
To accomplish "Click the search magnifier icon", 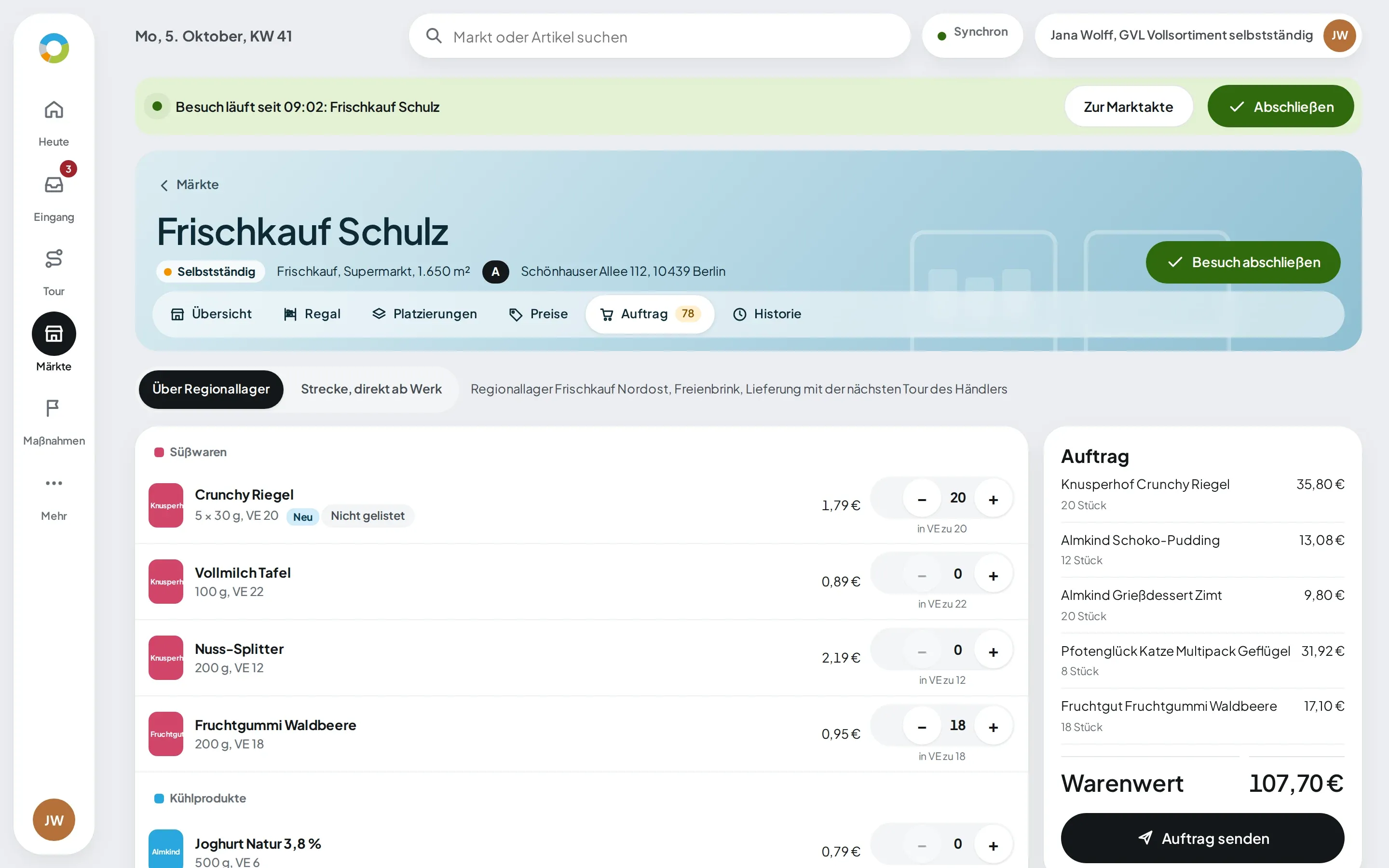I will click(434, 36).
